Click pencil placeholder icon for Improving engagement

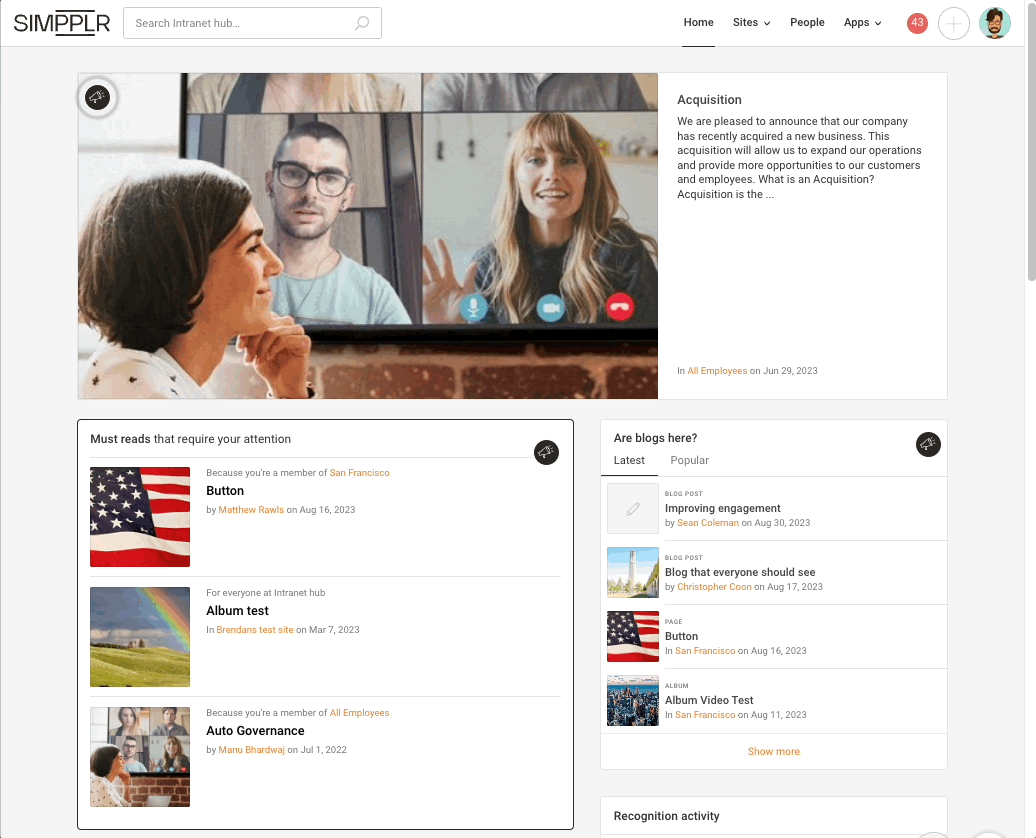click(633, 508)
